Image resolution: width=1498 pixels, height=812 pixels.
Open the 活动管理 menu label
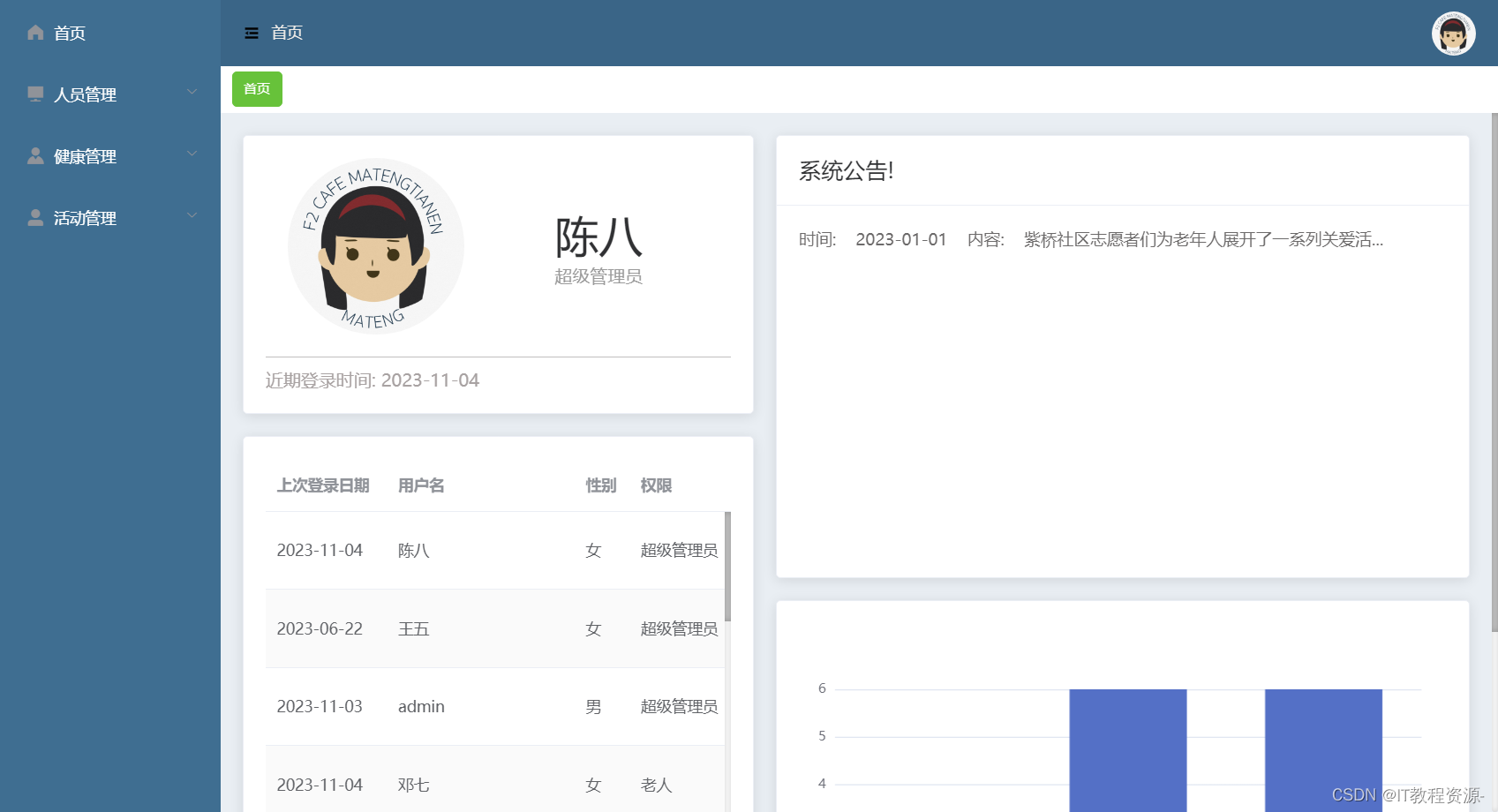[x=85, y=218]
